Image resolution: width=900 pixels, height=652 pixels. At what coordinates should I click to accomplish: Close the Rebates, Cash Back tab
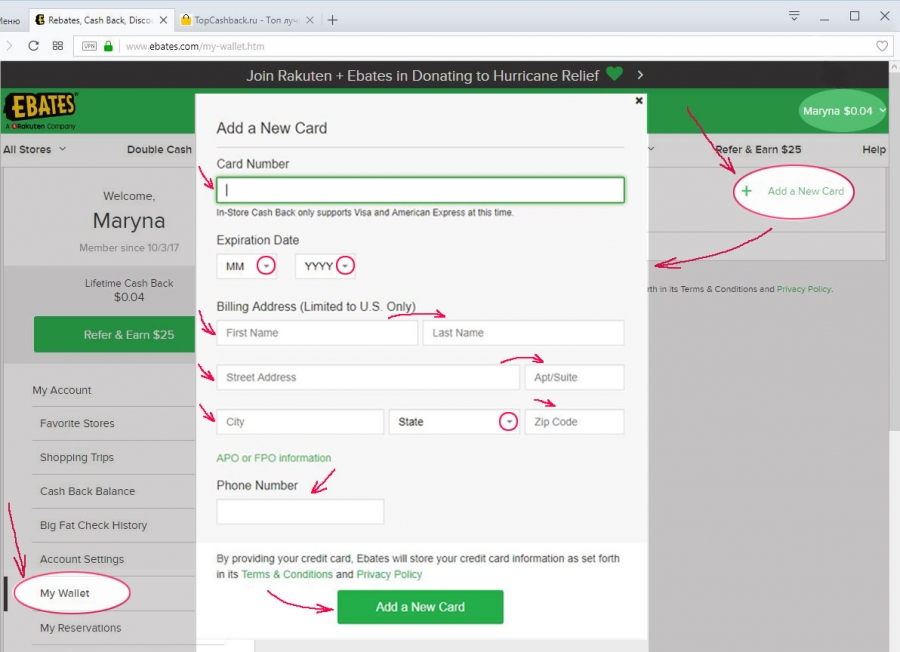tap(164, 20)
